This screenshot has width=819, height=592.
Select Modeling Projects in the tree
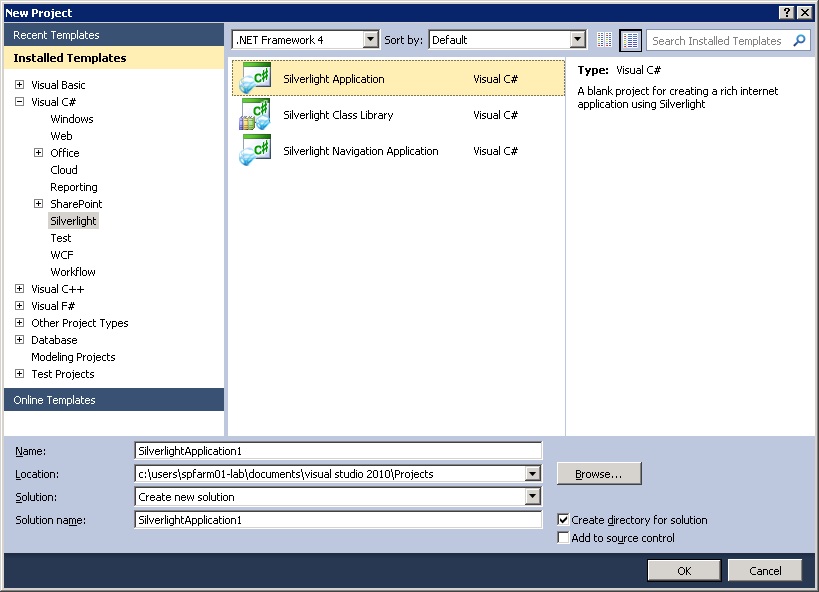[73, 357]
